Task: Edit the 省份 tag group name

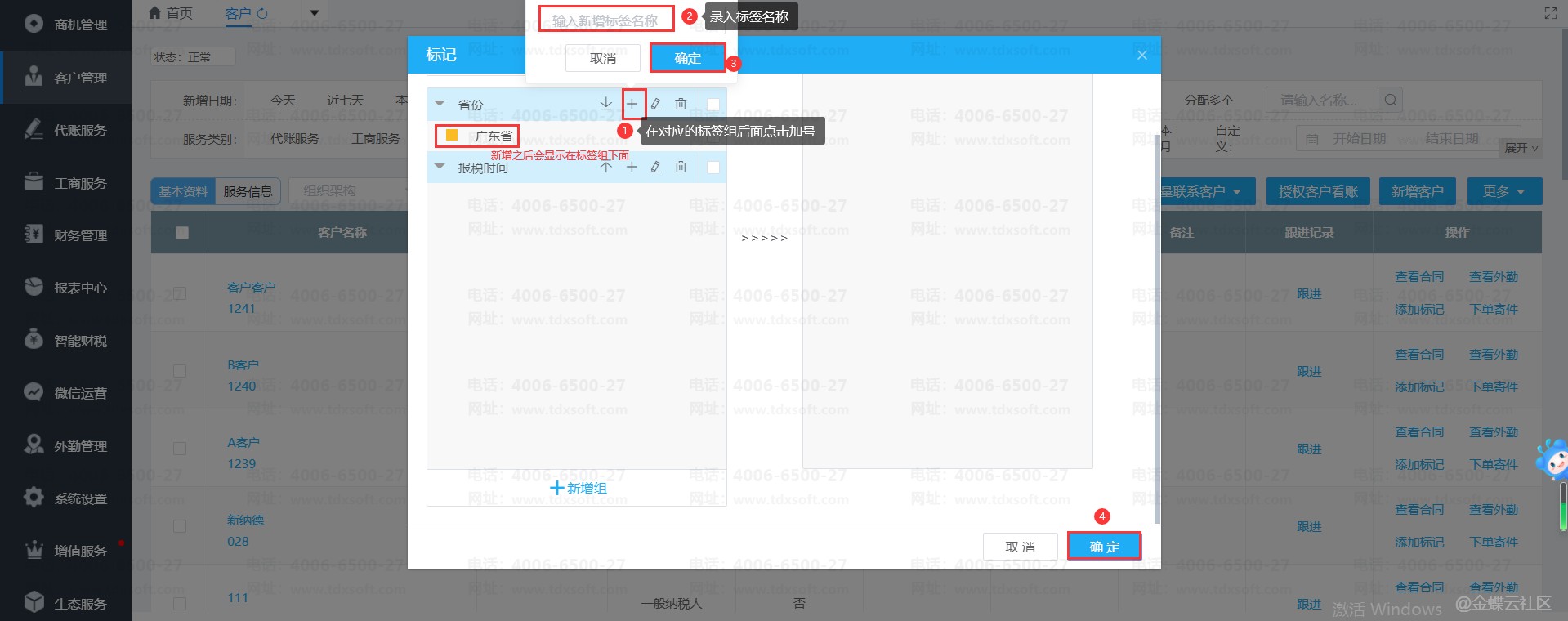Action: [x=656, y=104]
